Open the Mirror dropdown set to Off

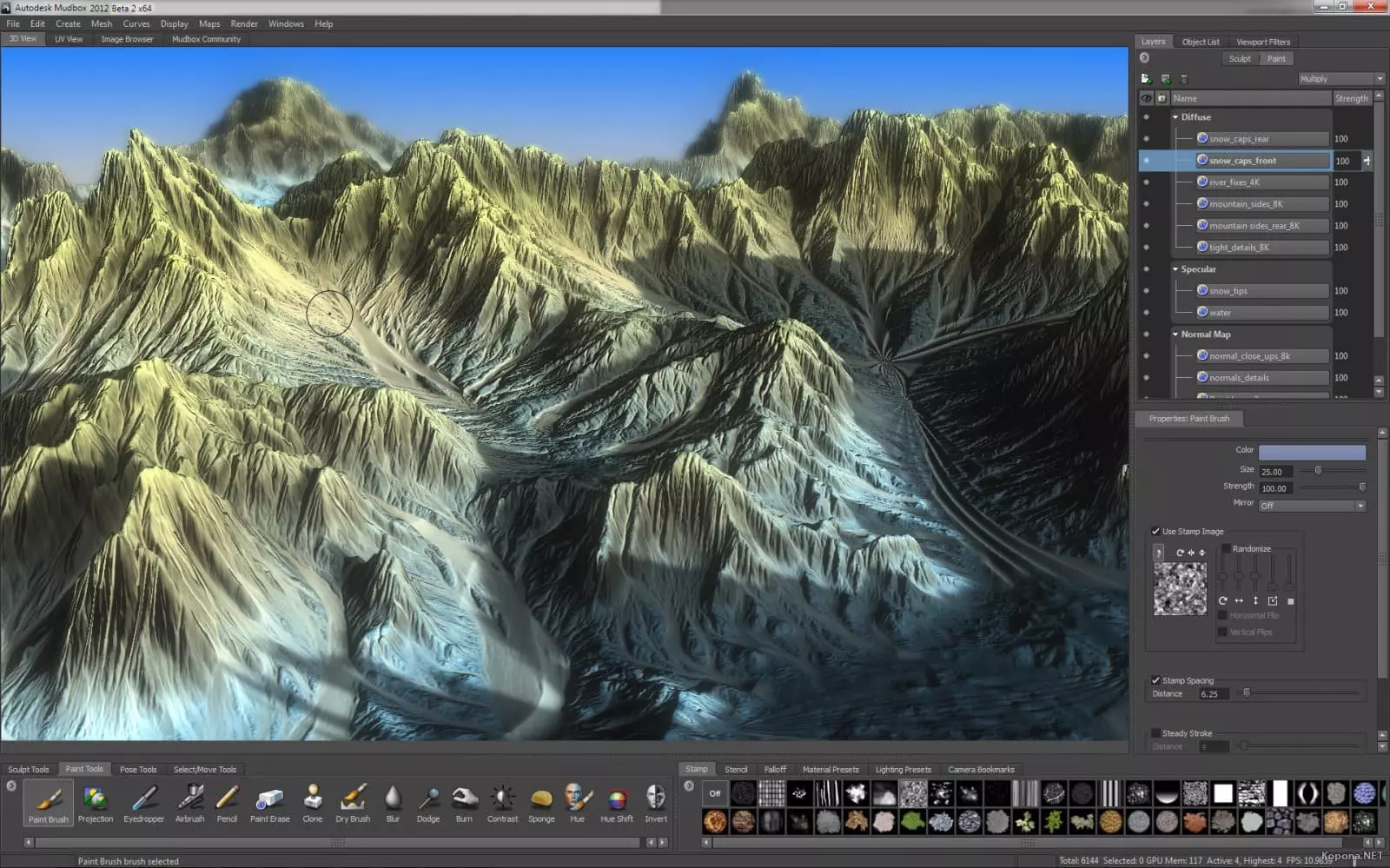click(x=1312, y=506)
